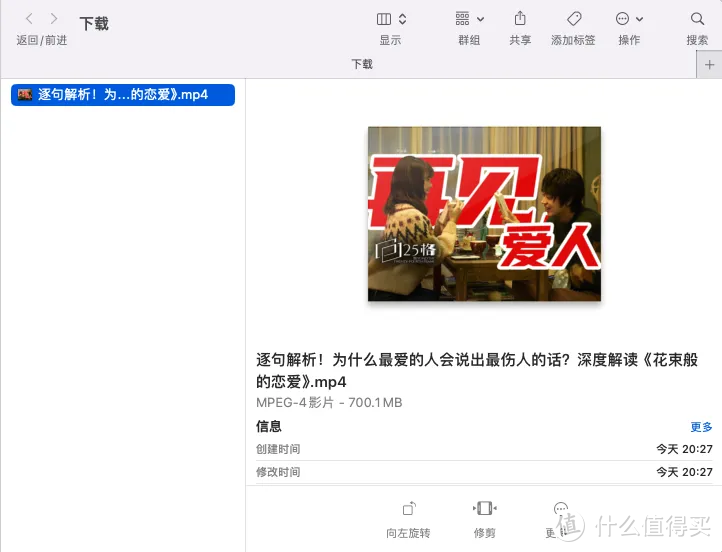Click the 修改时间 value 今天 20:27
Viewport: 722px width, 552px height.
684,472
